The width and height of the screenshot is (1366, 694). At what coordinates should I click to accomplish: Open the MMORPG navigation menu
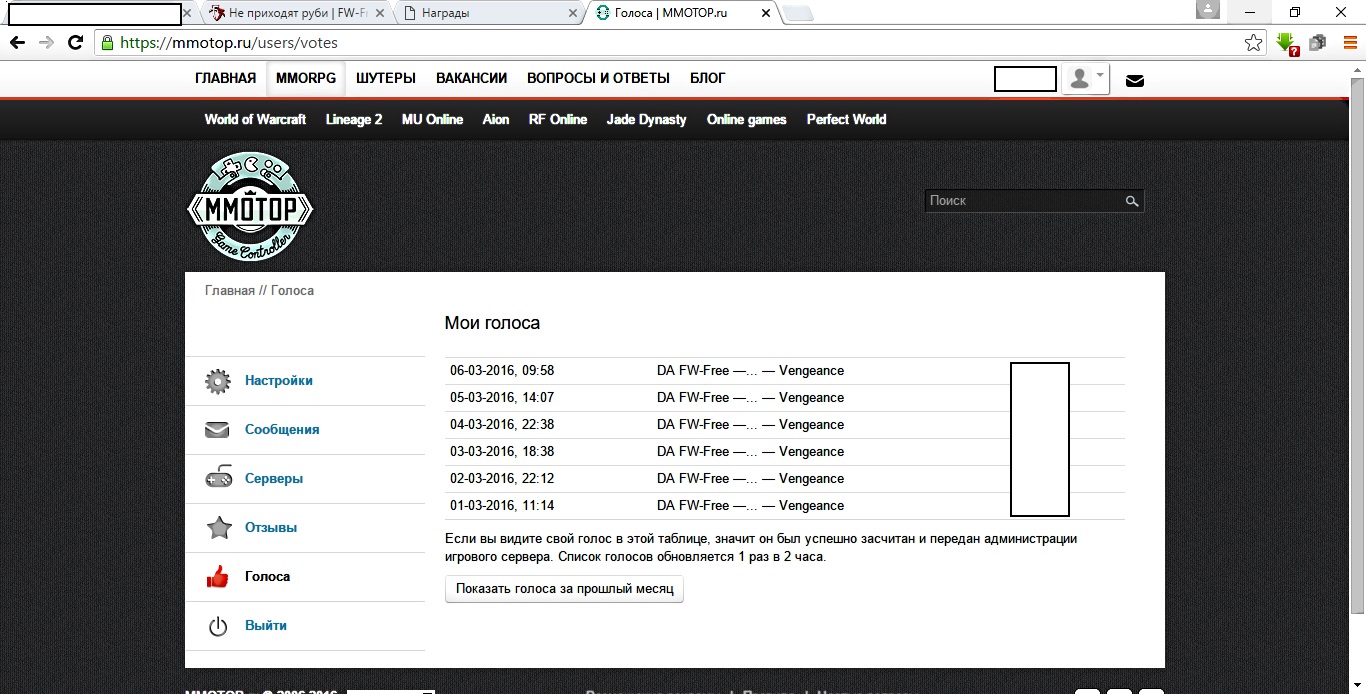tap(306, 78)
